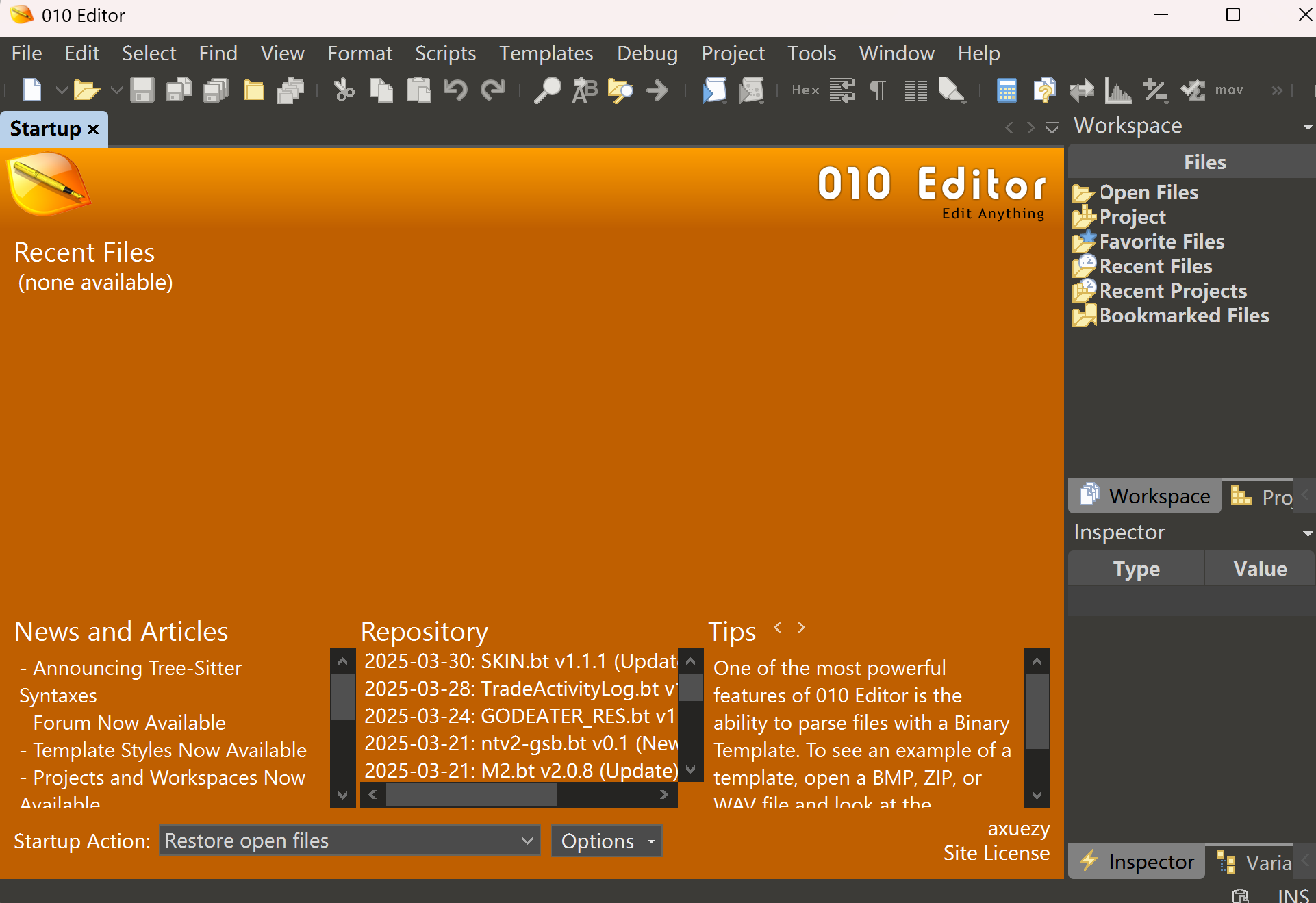Switch to the Inspector bottom tab
Image resolution: width=1316 pixels, height=903 pixels.
pos(1137,861)
